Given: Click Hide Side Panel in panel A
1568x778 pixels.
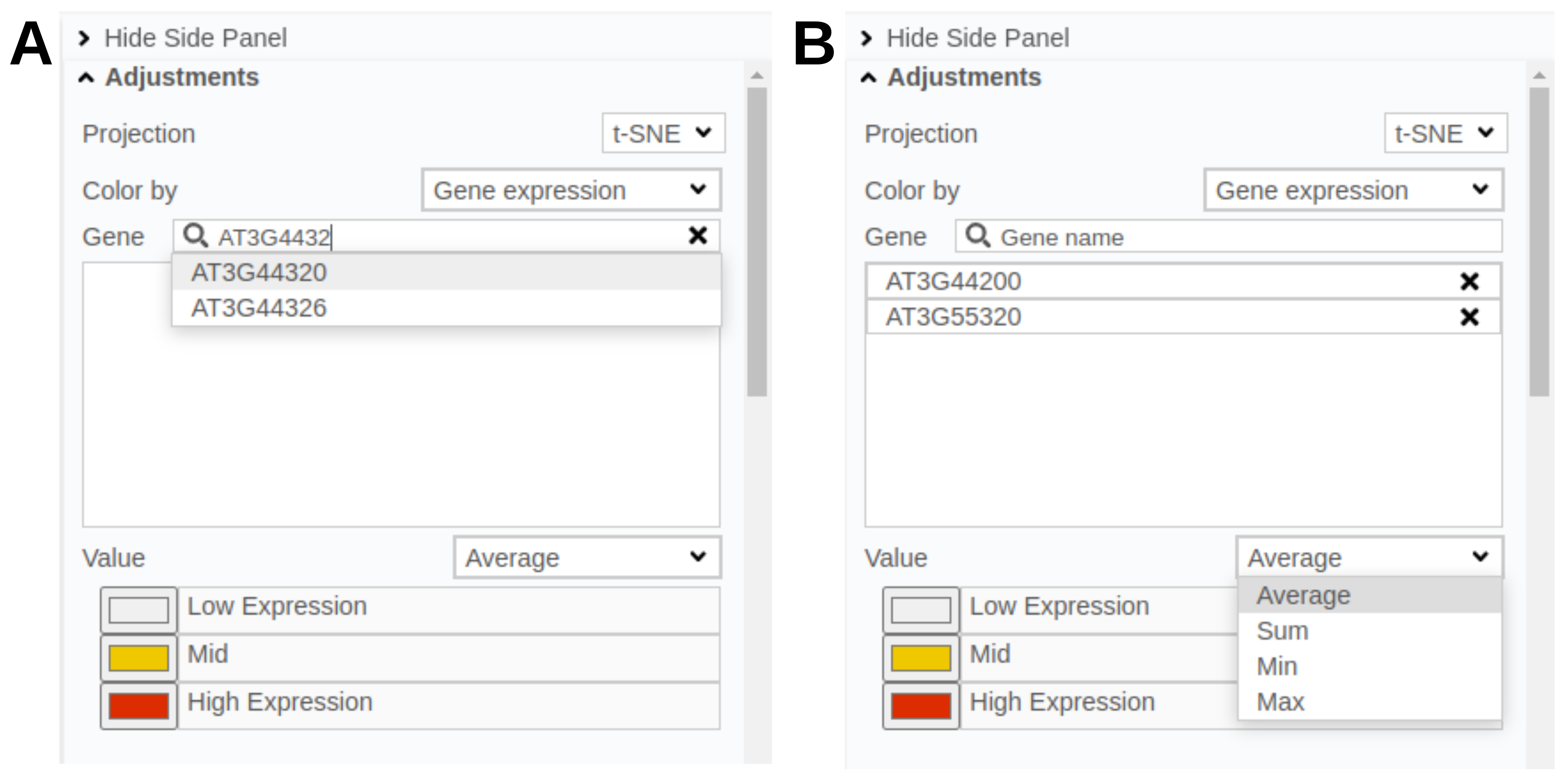Looking at the screenshot, I should point(195,38).
